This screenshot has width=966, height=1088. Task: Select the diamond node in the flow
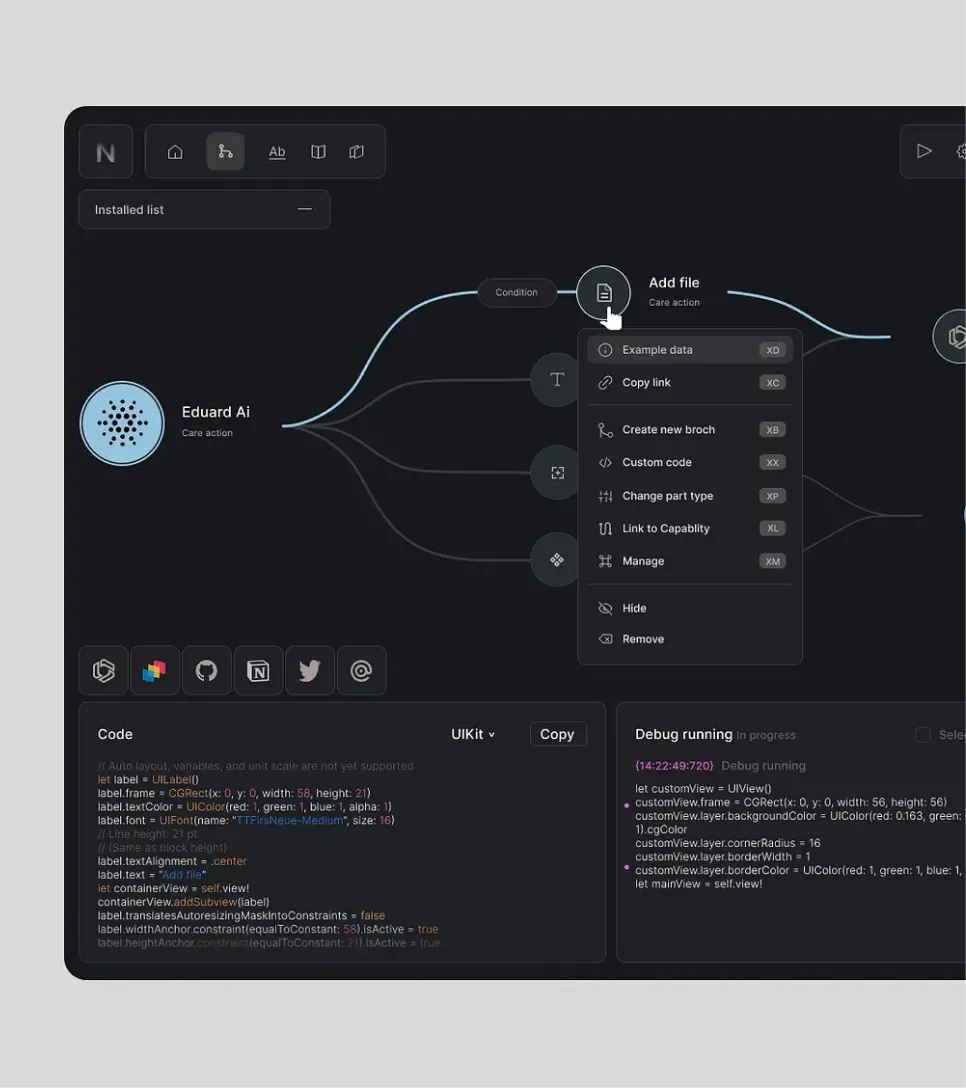click(x=556, y=560)
